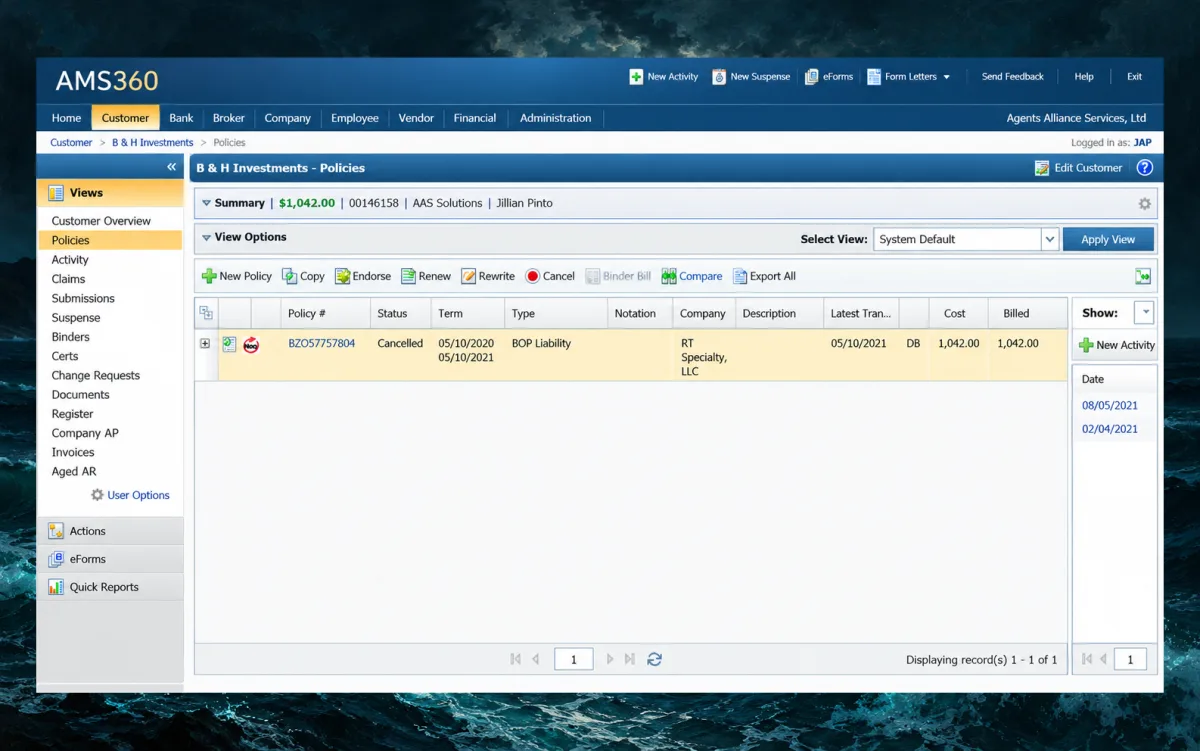1200x751 pixels.
Task: Expand the Actions sidebar section
Action: point(110,531)
